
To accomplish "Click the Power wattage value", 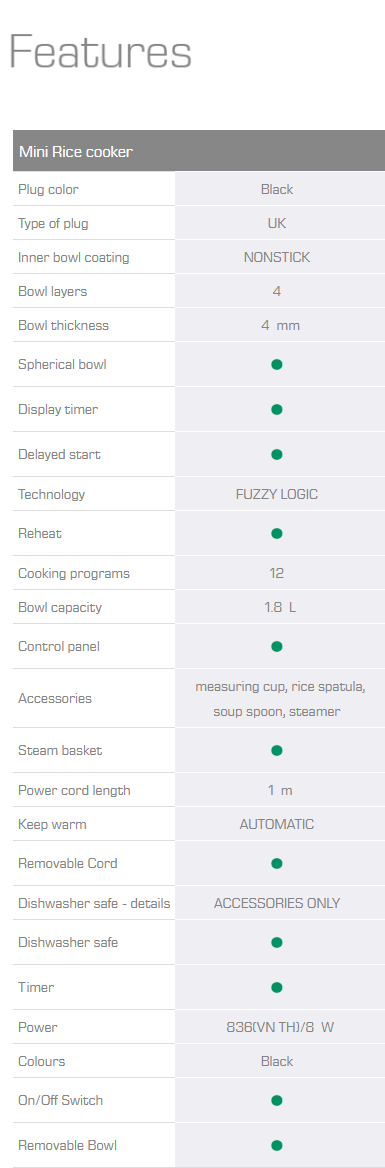I will 280,1027.
